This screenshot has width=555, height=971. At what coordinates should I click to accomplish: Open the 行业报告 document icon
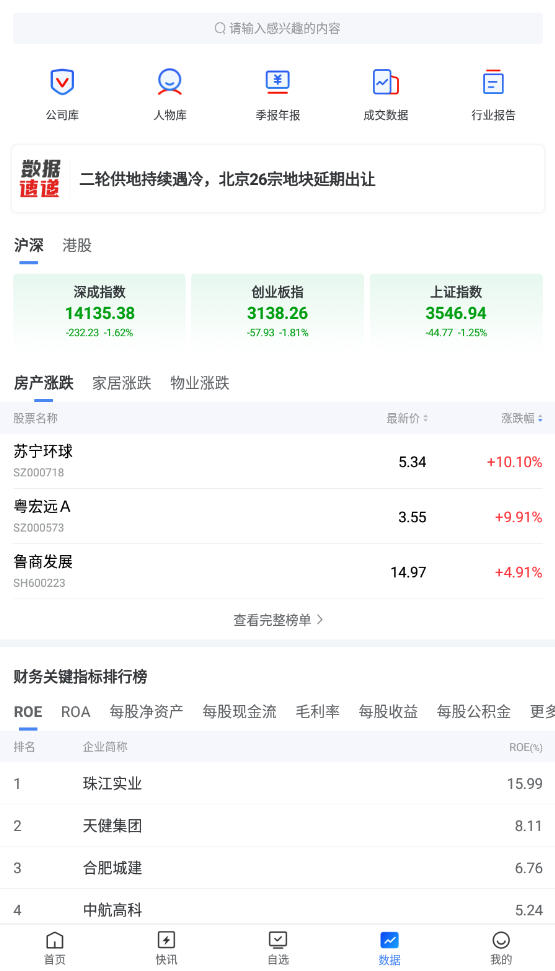(493, 82)
